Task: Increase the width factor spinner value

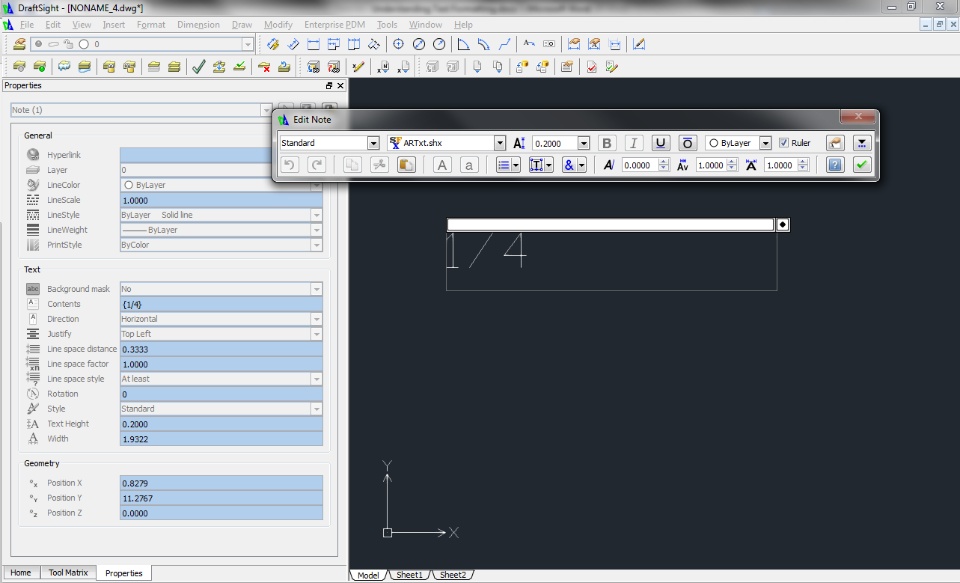Action: [801, 162]
